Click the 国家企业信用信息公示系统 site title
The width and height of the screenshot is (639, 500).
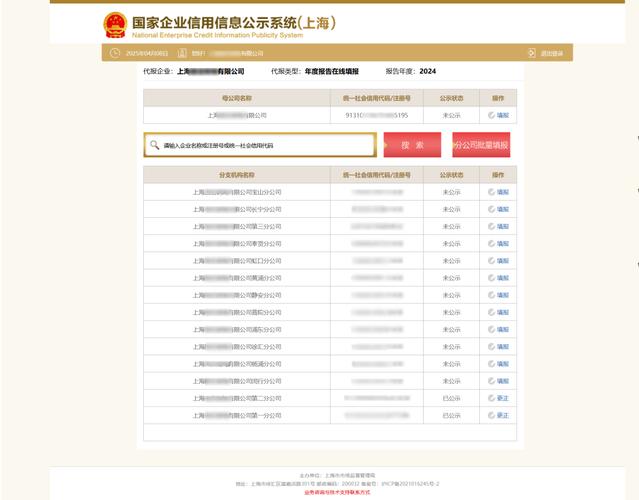coord(234,23)
